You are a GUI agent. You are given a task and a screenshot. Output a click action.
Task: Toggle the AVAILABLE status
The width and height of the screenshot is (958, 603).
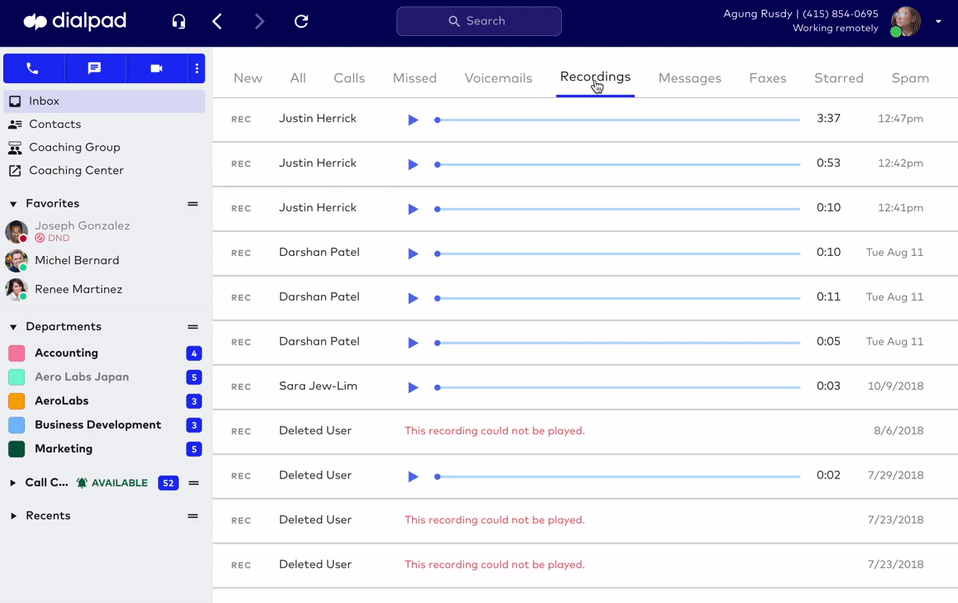coord(112,483)
